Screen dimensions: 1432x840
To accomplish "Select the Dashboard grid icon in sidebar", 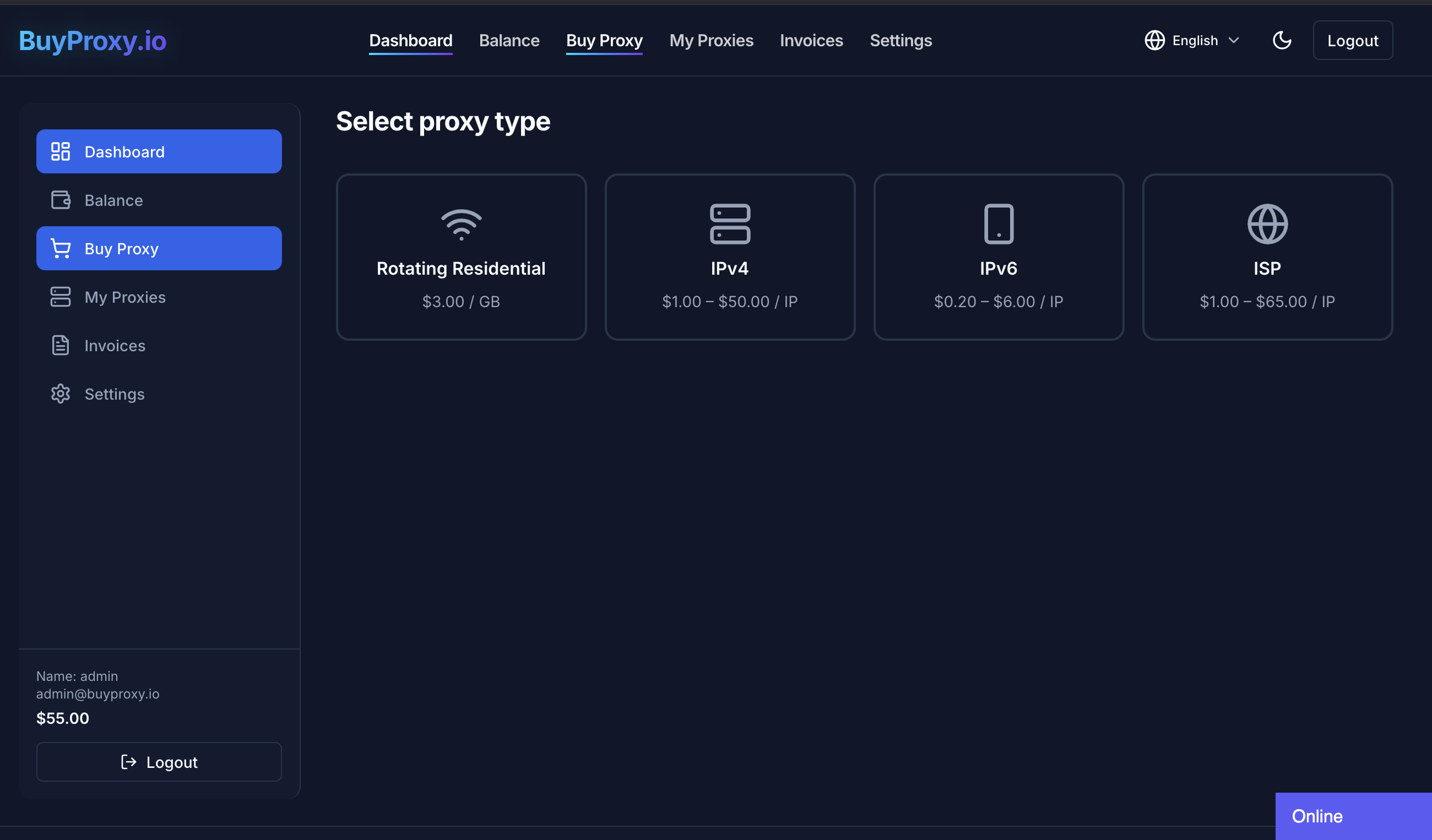I will 60,151.
